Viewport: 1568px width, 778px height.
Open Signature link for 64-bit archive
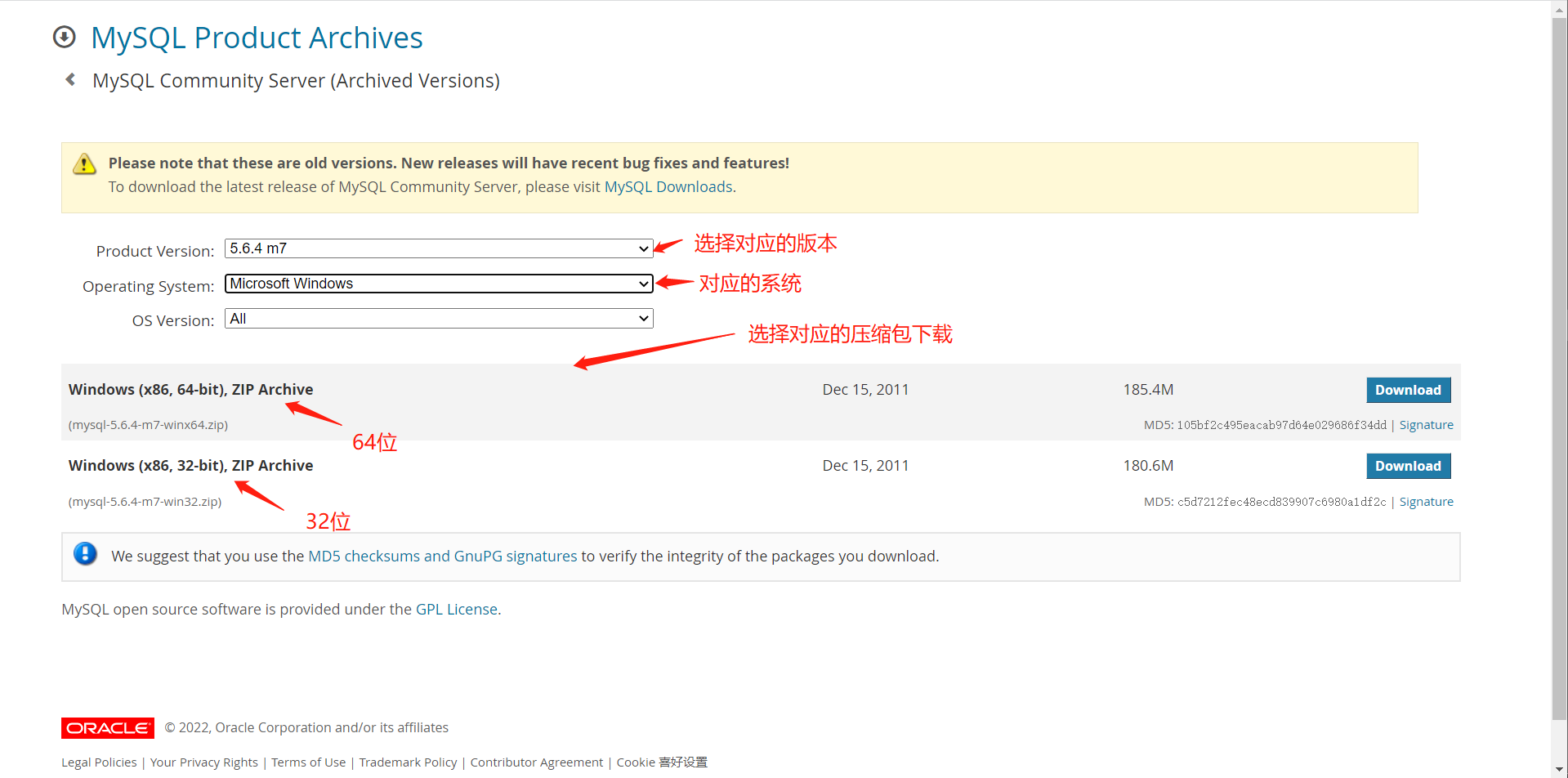point(1427,425)
